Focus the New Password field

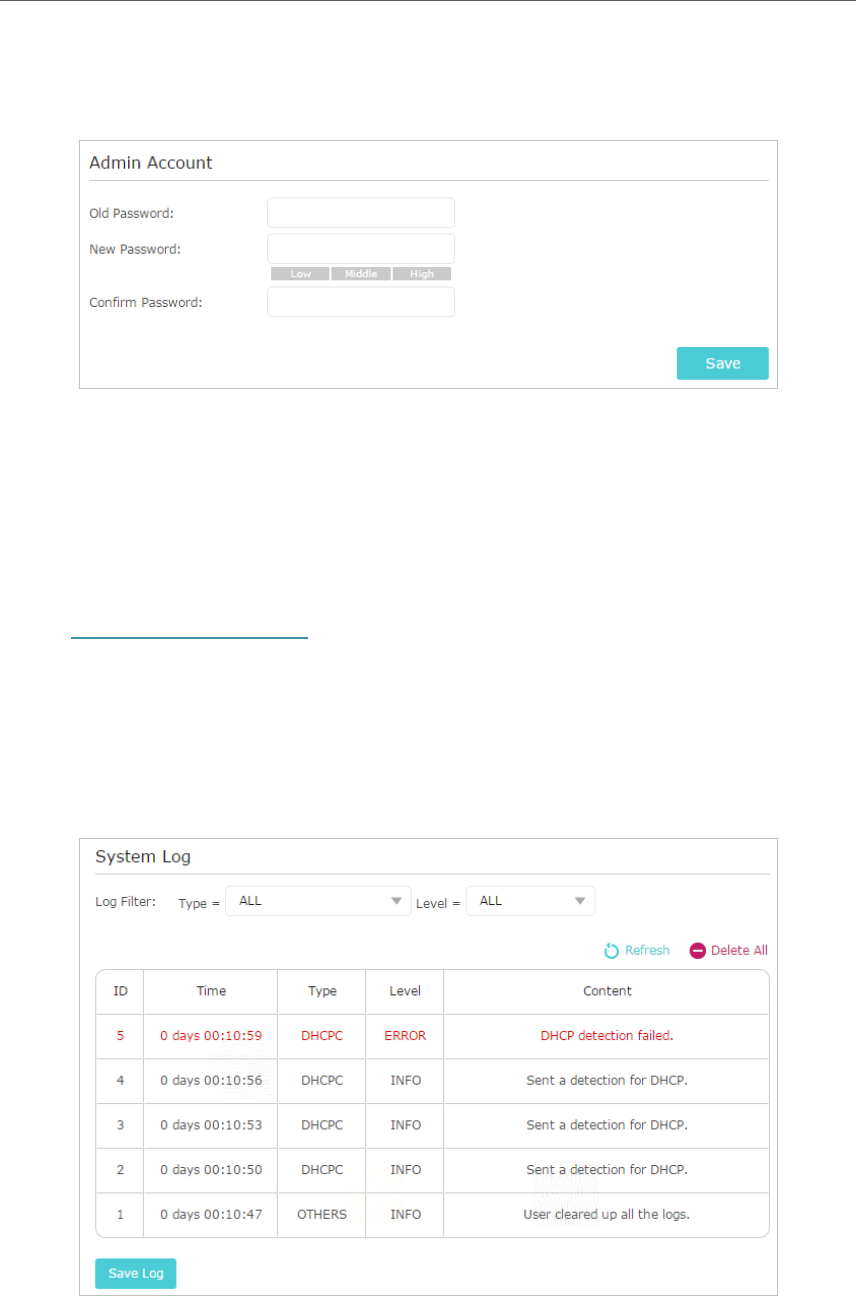(x=361, y=249)
